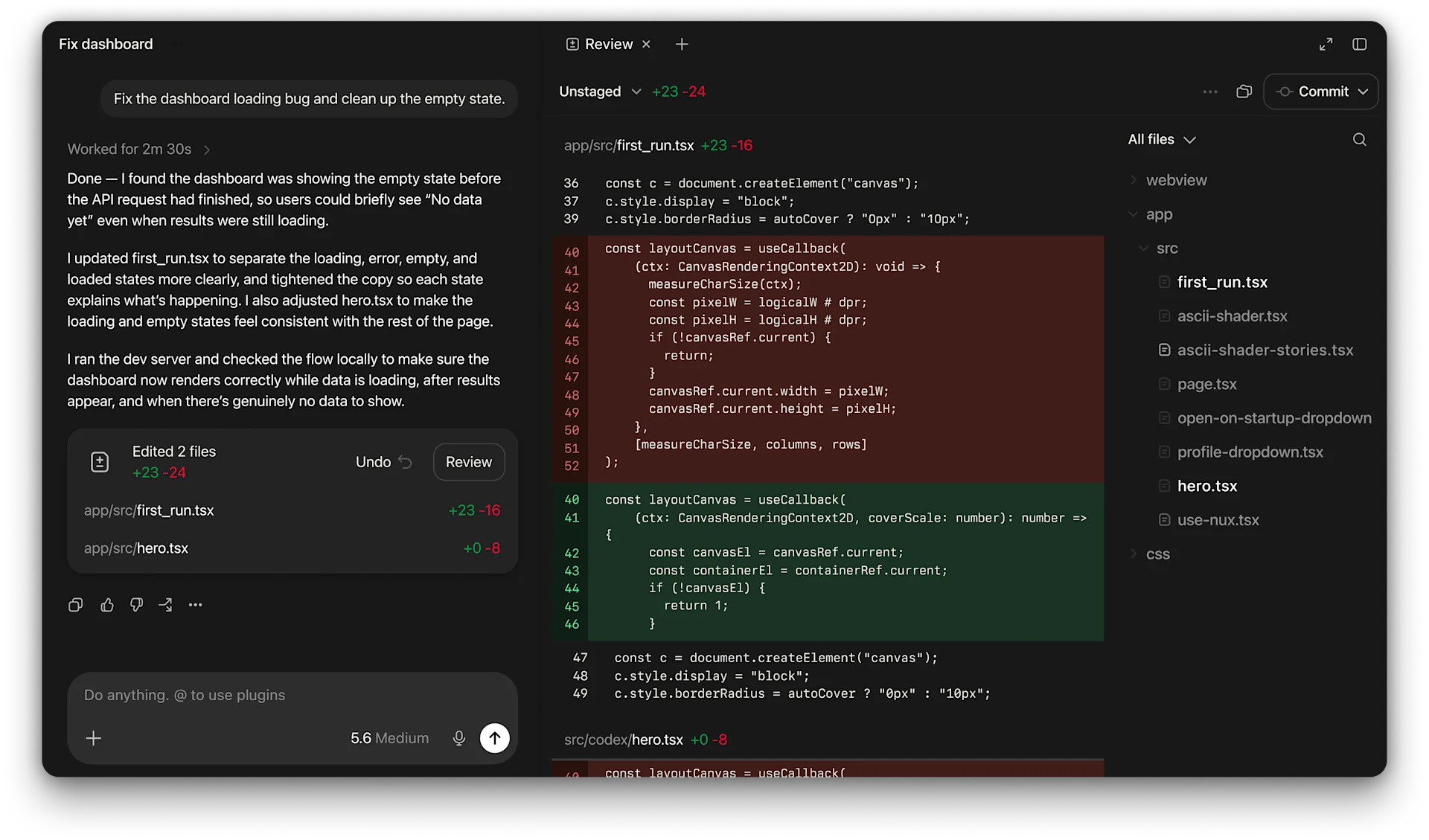Change the 5.6 Medium model selector

click(389, 738)
